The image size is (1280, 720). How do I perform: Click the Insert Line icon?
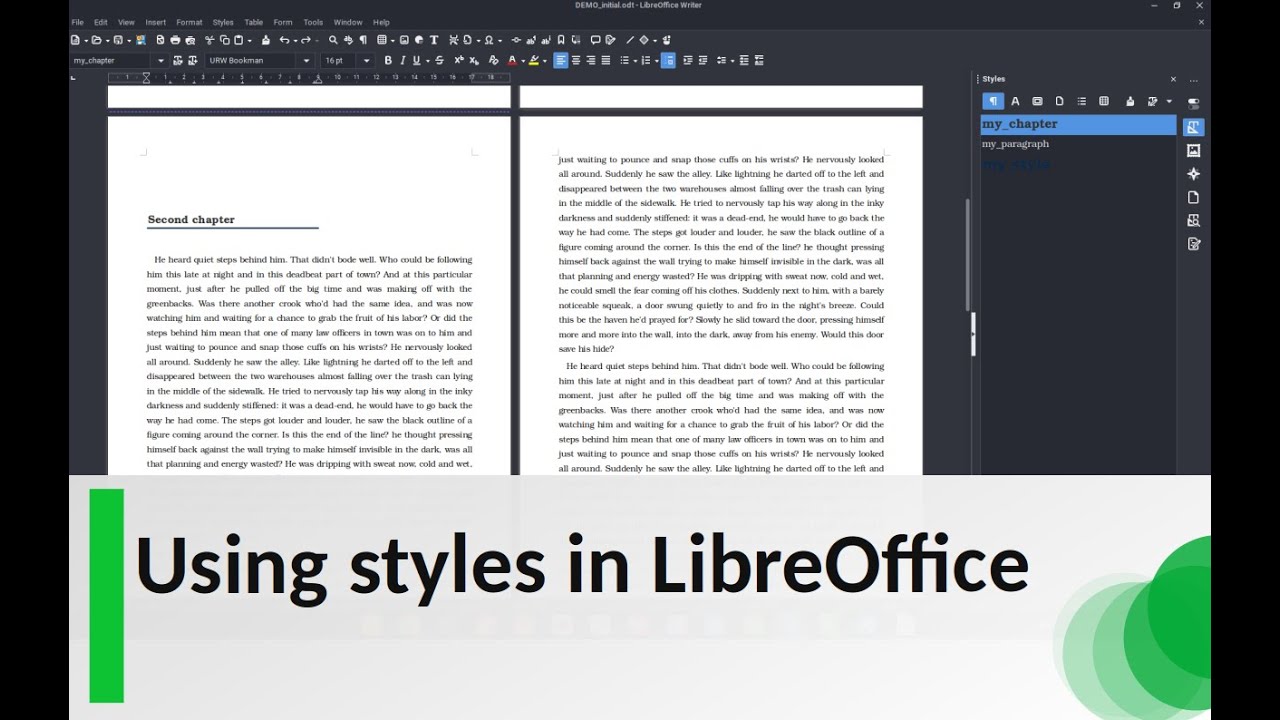click(630, 40)
